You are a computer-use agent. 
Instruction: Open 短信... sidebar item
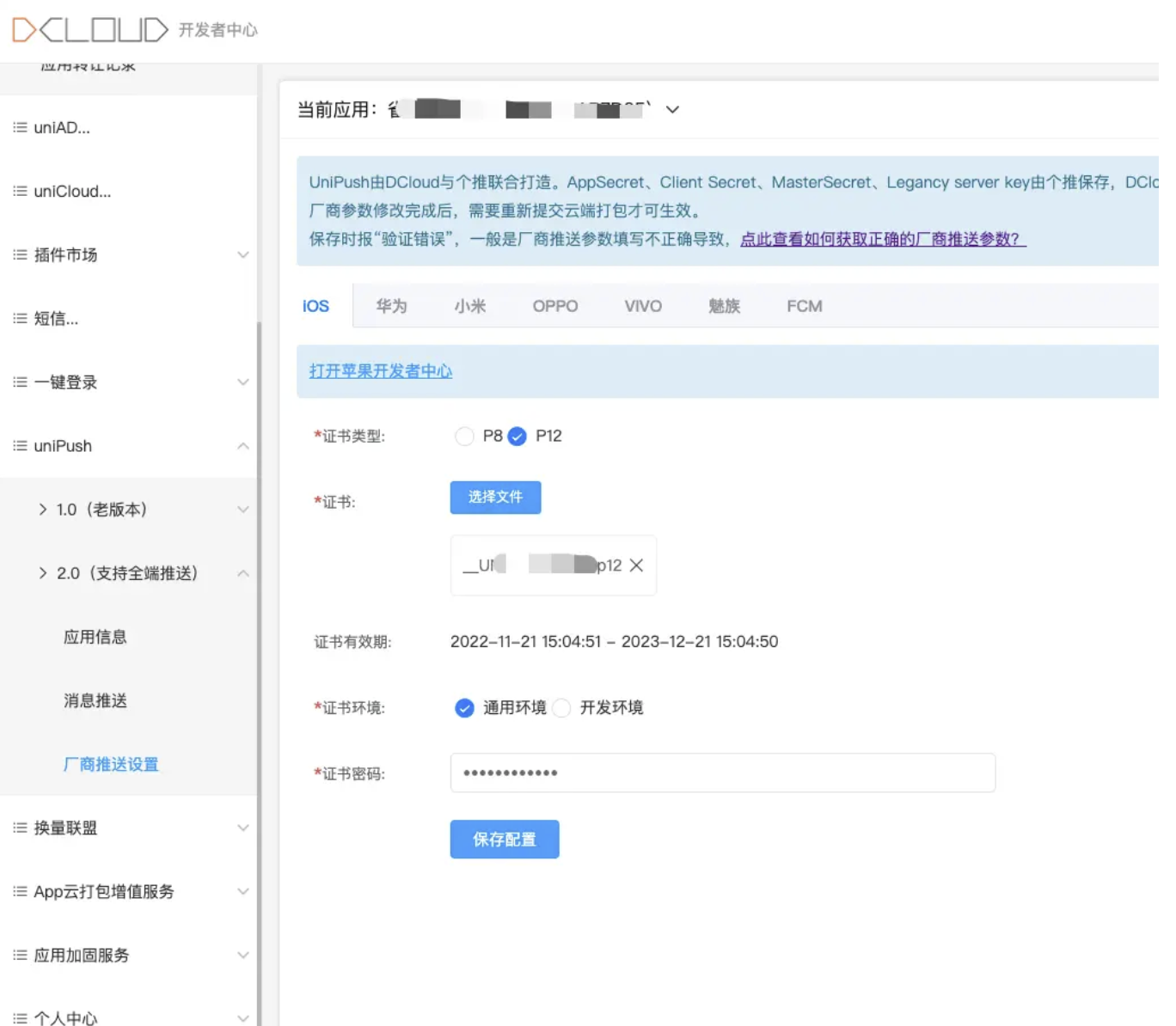click(56, 318)
